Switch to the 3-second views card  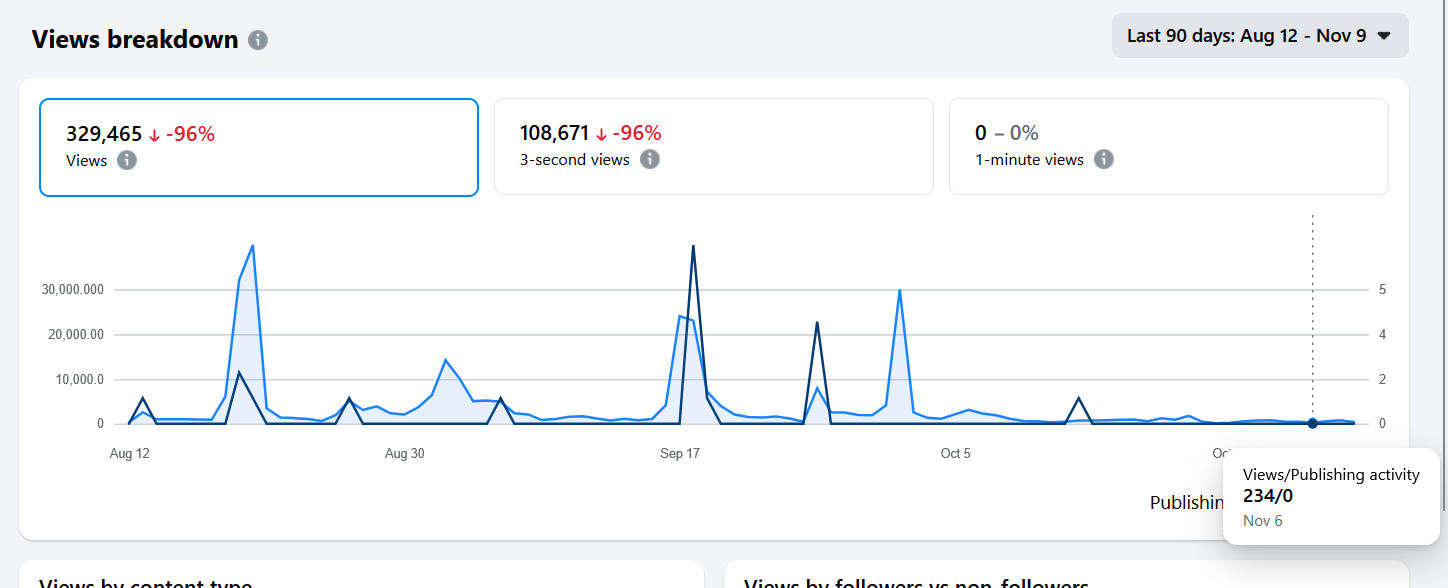pyautogui.click(x=713, y=147)
